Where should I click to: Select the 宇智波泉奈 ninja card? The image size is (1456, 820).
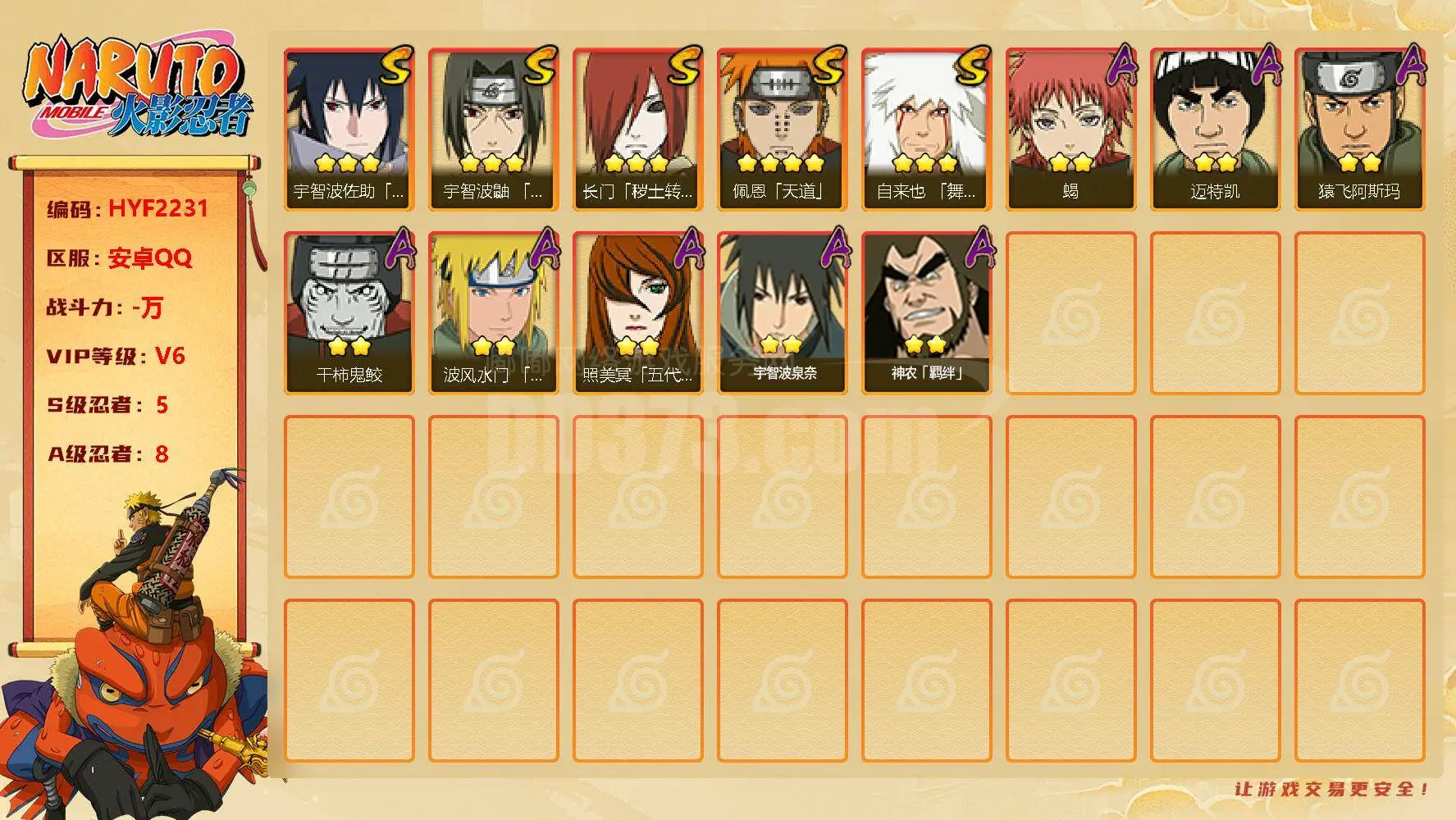point(782,313)
